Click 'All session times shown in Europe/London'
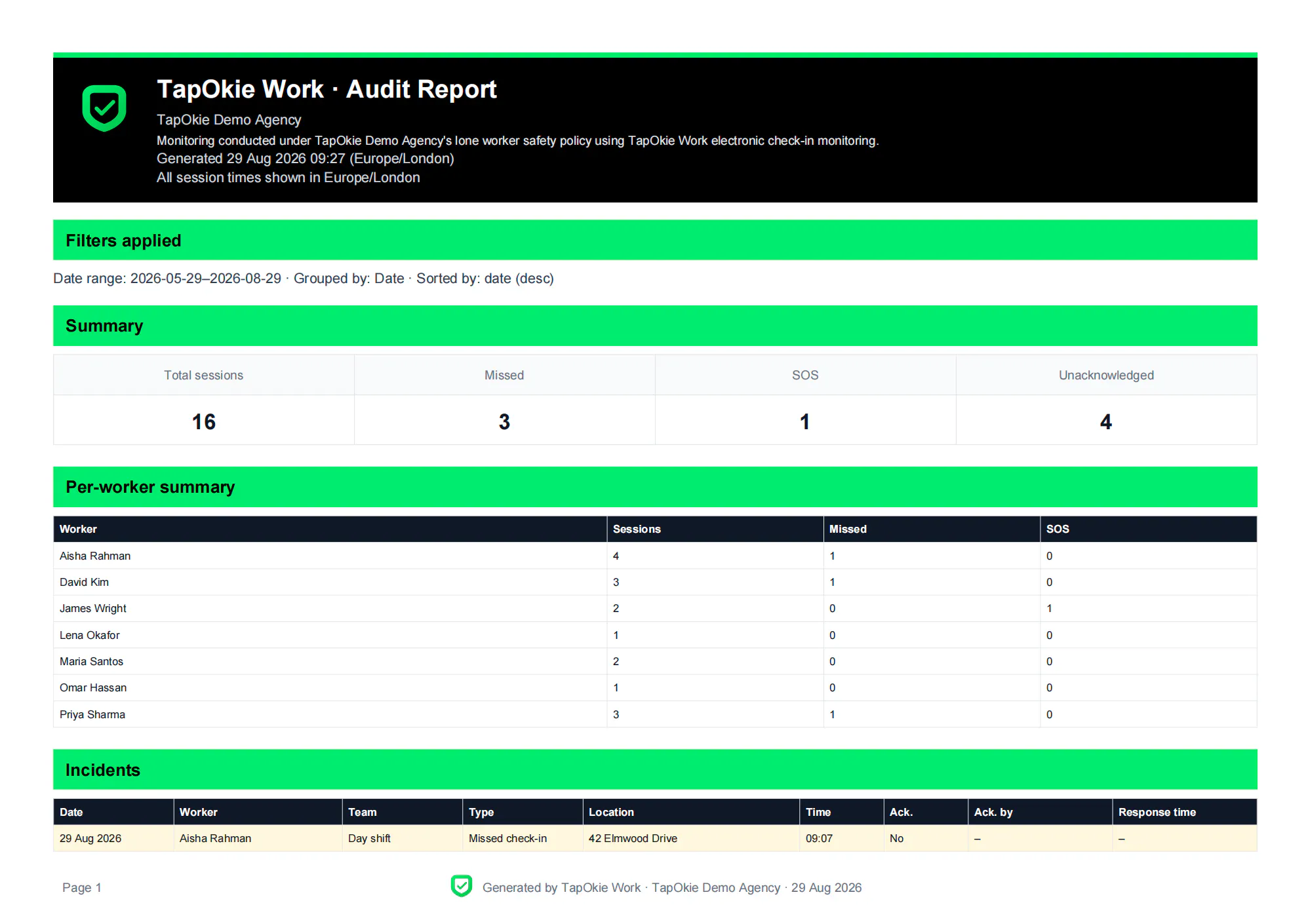1310x924 pixels. point(288,178)
